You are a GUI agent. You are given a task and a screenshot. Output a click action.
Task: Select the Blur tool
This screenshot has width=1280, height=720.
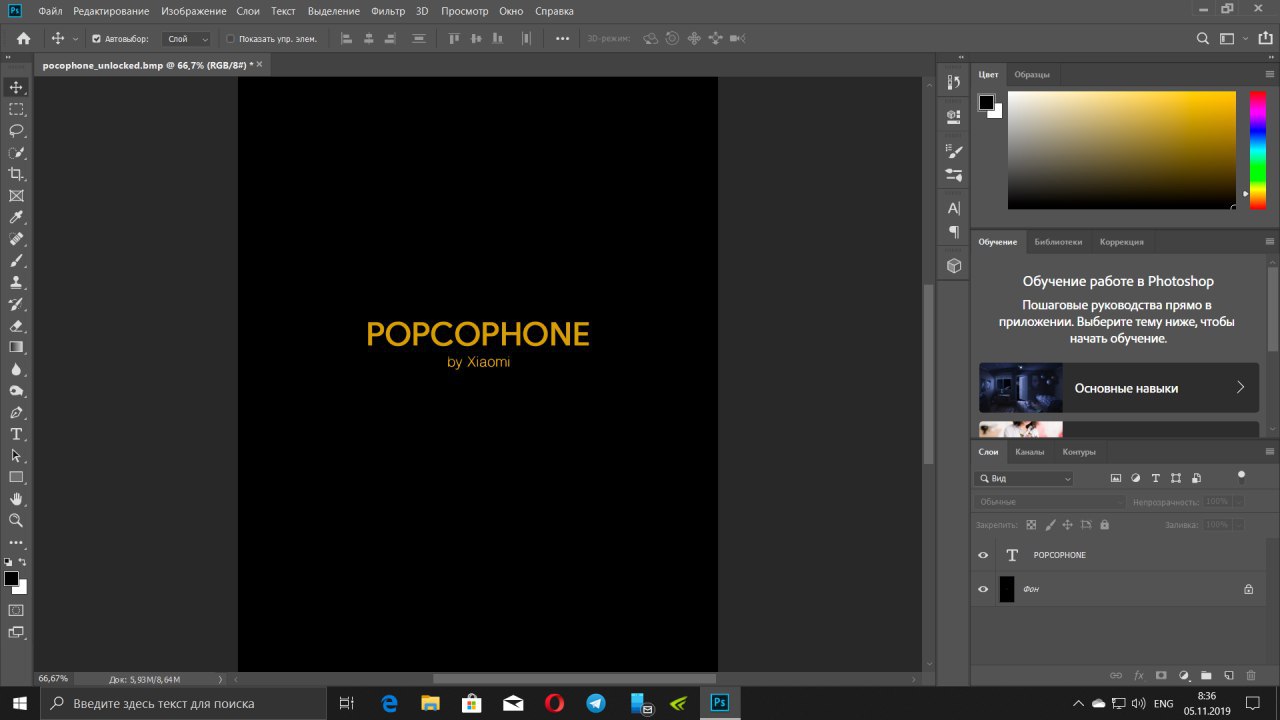tap(16, 369)
